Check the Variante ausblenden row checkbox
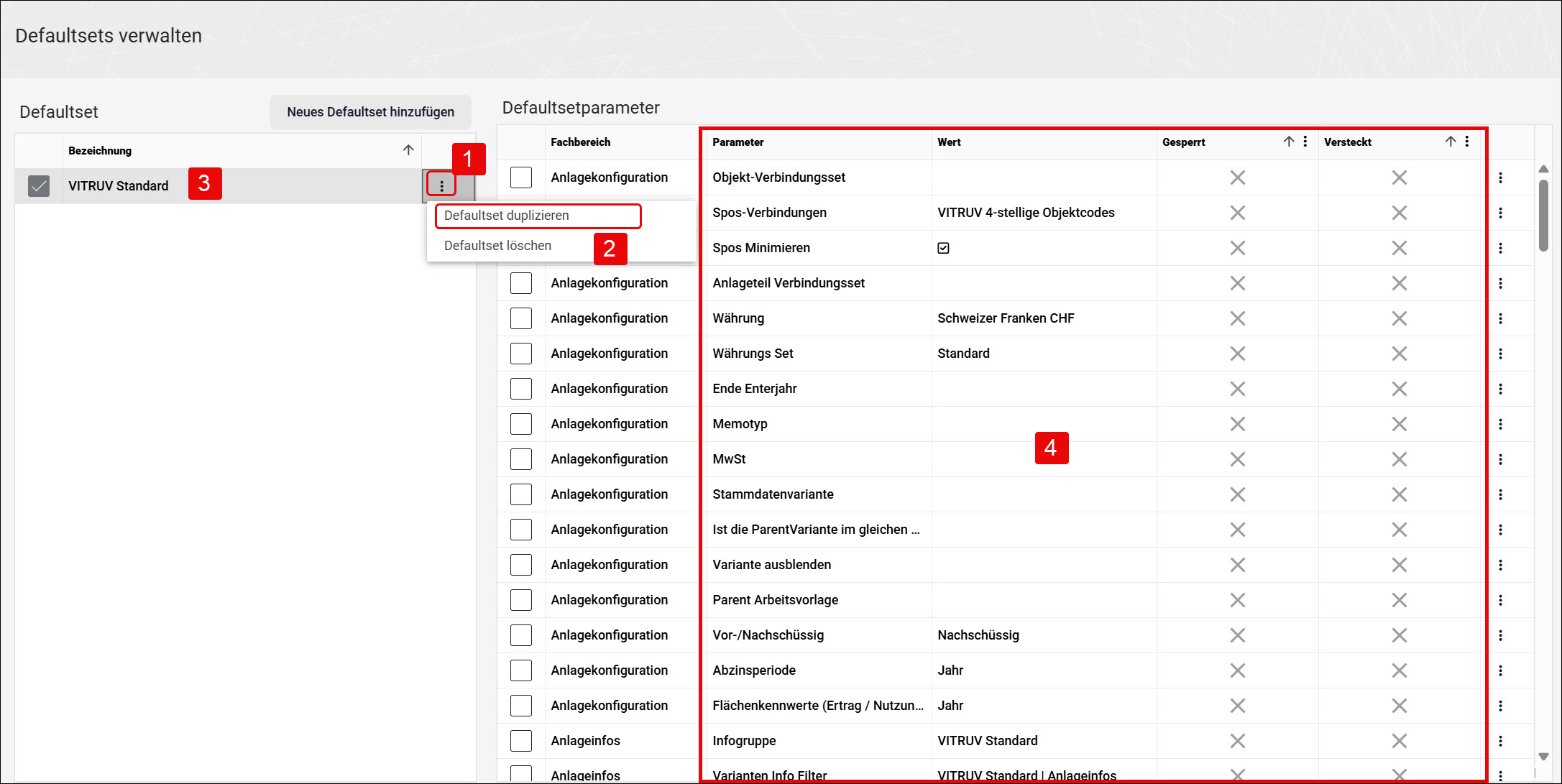1562x784 pixels. 521,565
